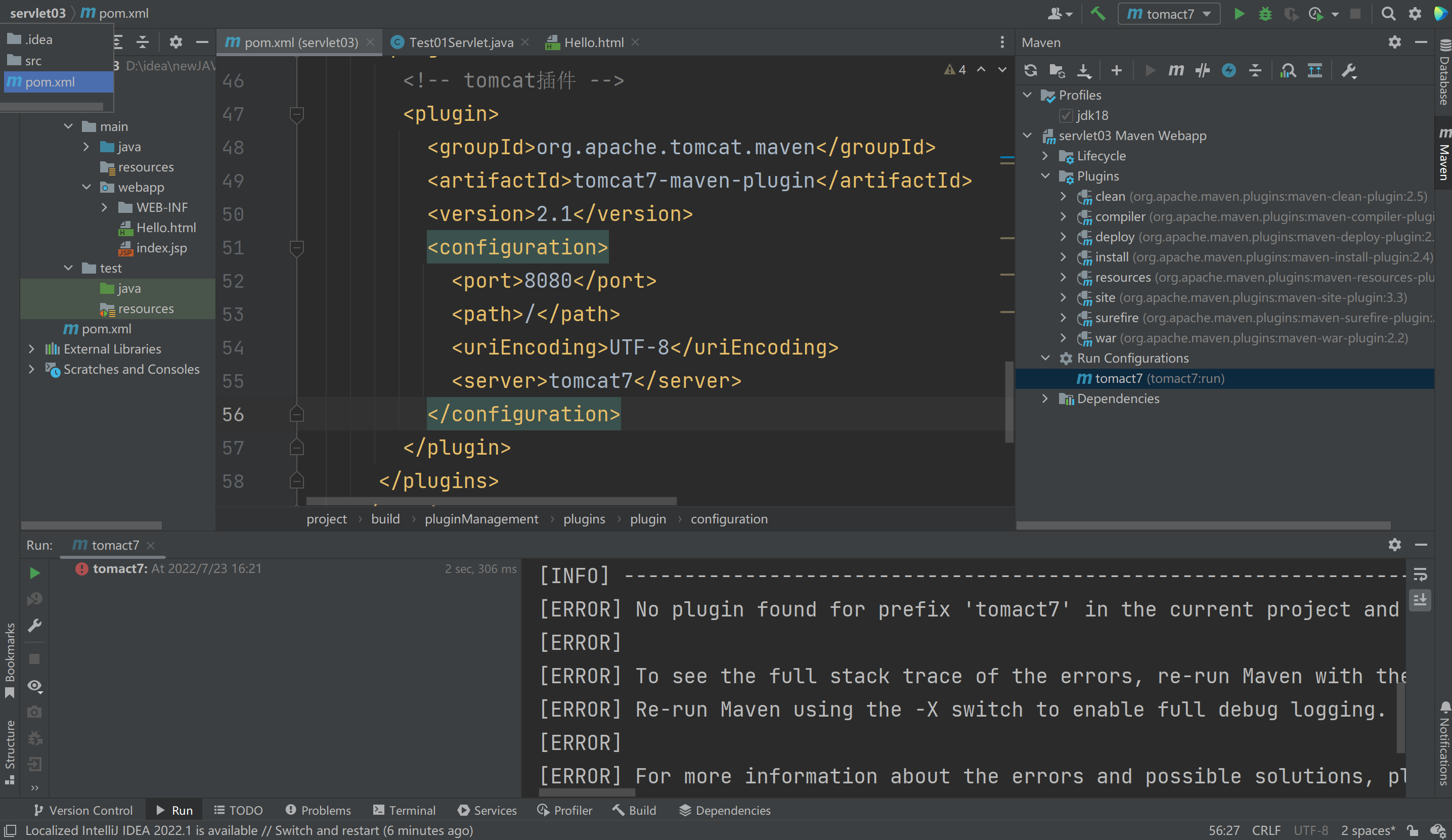Collapse all in Project panel
The width and height of the screenshot is (1452, 840).
(x=142, y=42)
